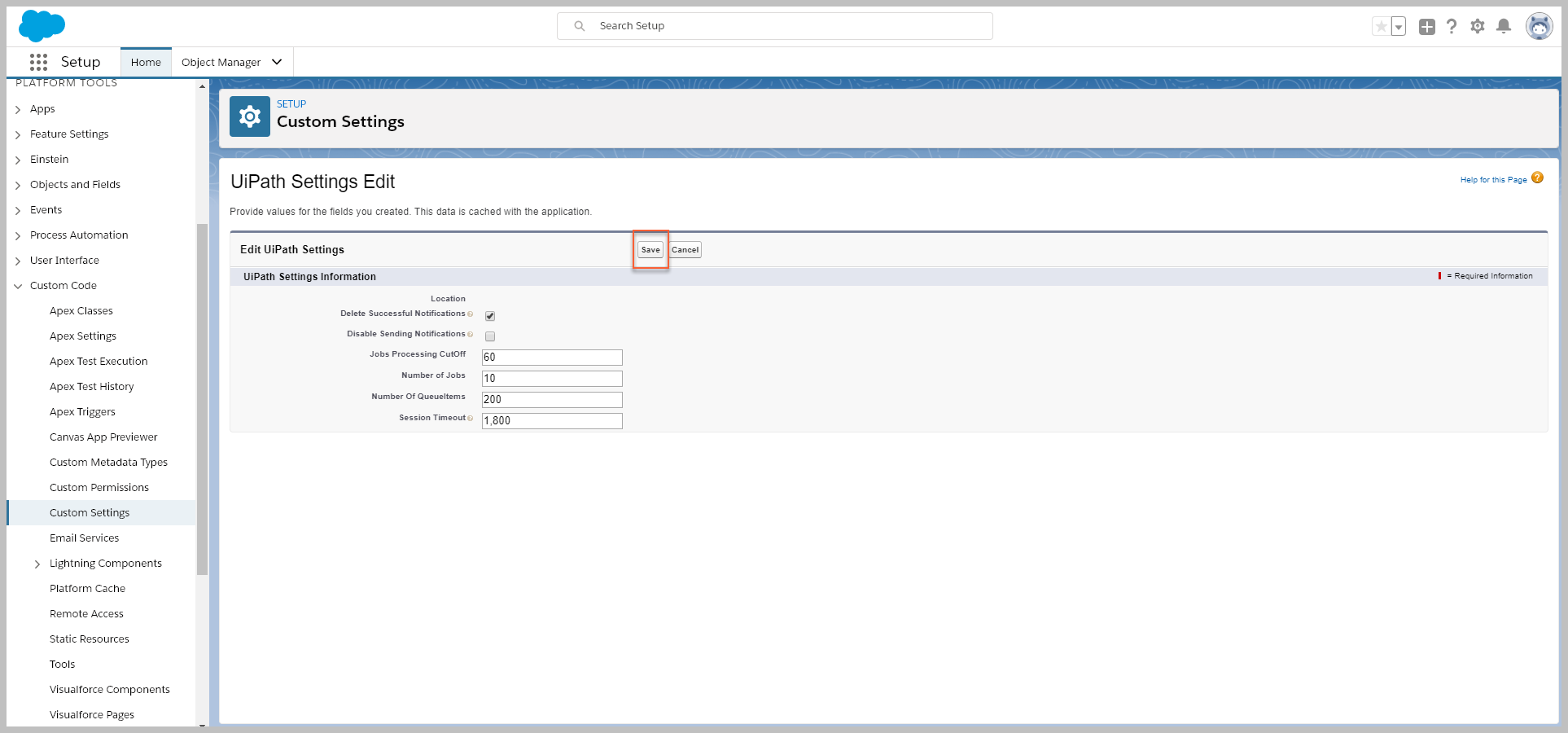
Task: Switch to the Home tab
Action: coord(146,62)
